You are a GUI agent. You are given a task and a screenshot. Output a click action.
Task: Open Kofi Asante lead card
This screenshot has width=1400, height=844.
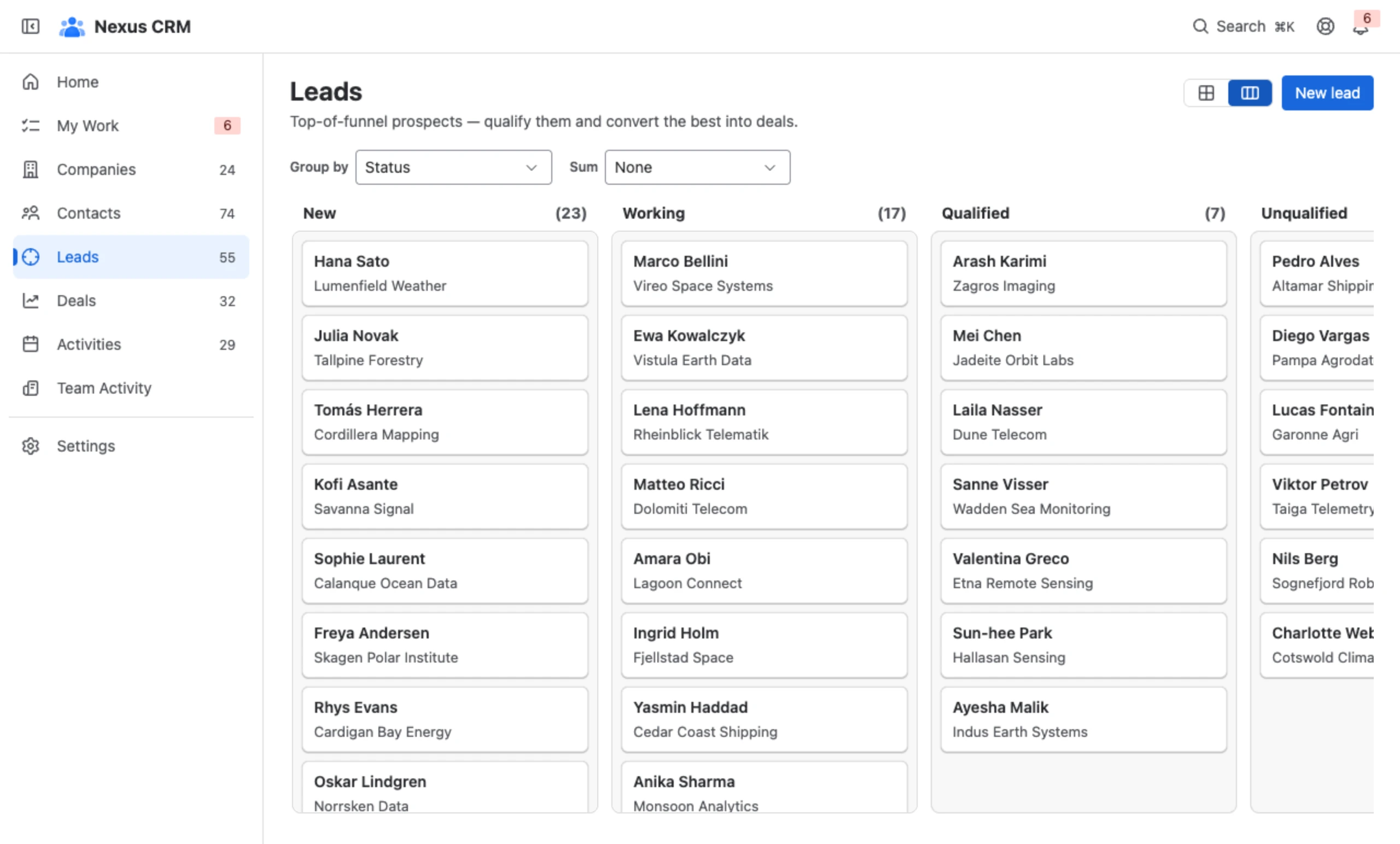445,496
